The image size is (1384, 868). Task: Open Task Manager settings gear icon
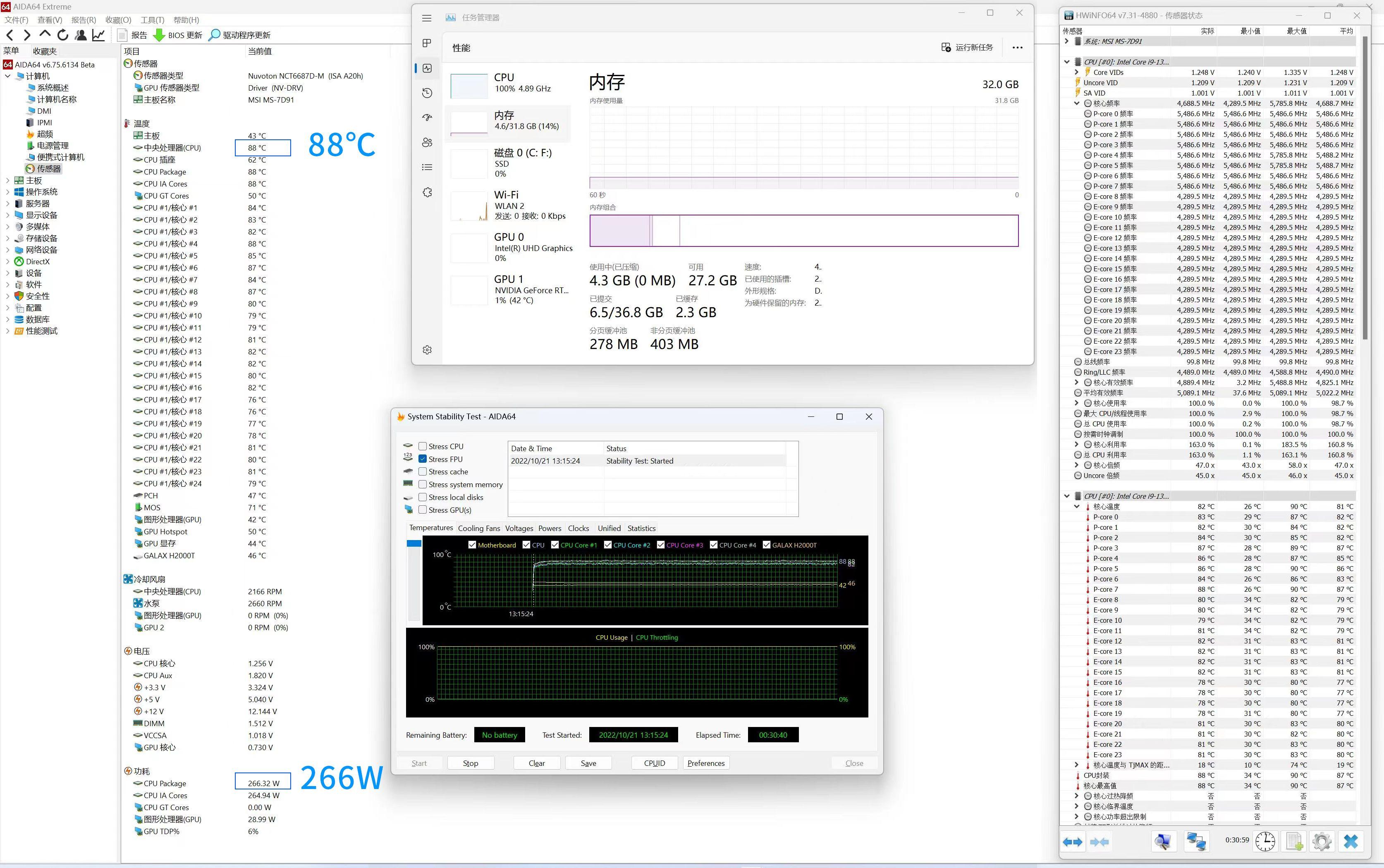tap(426, 349)
